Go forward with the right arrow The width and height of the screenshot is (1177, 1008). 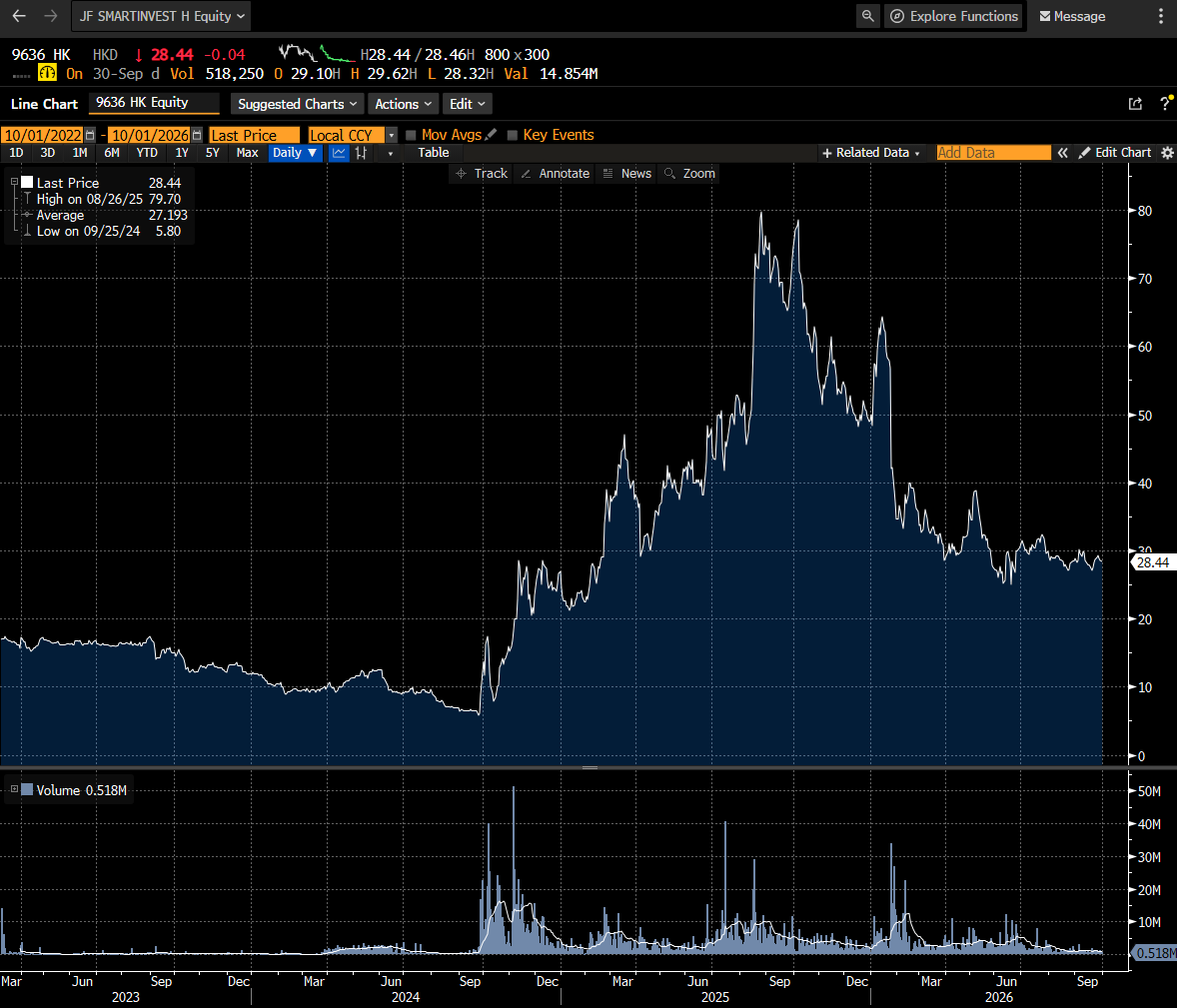click(50, 16)
